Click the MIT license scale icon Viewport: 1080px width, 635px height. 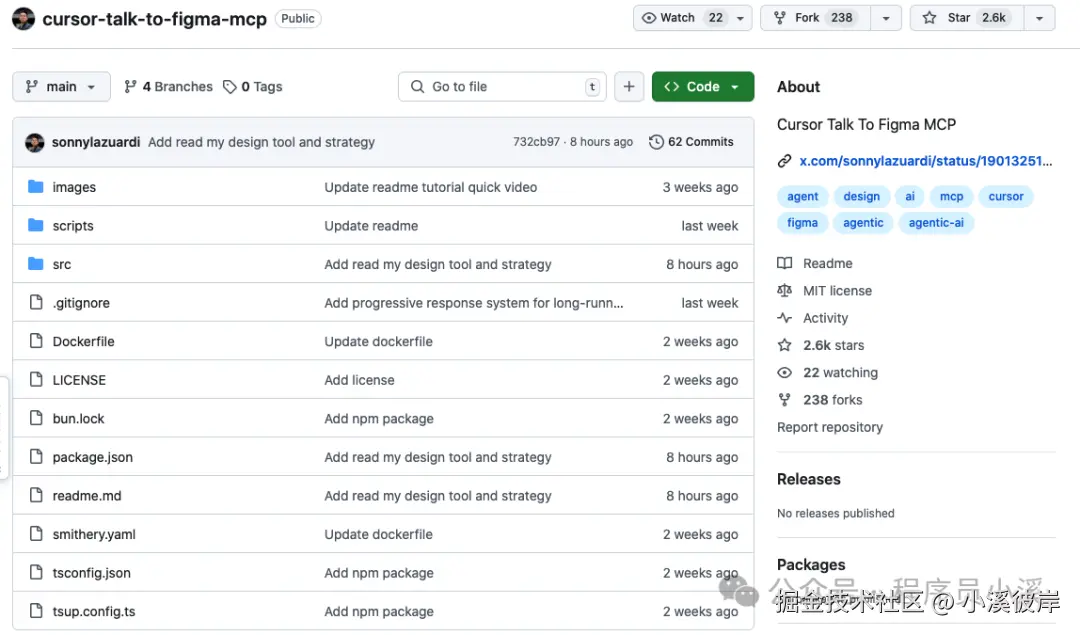[x=785, y=291]
